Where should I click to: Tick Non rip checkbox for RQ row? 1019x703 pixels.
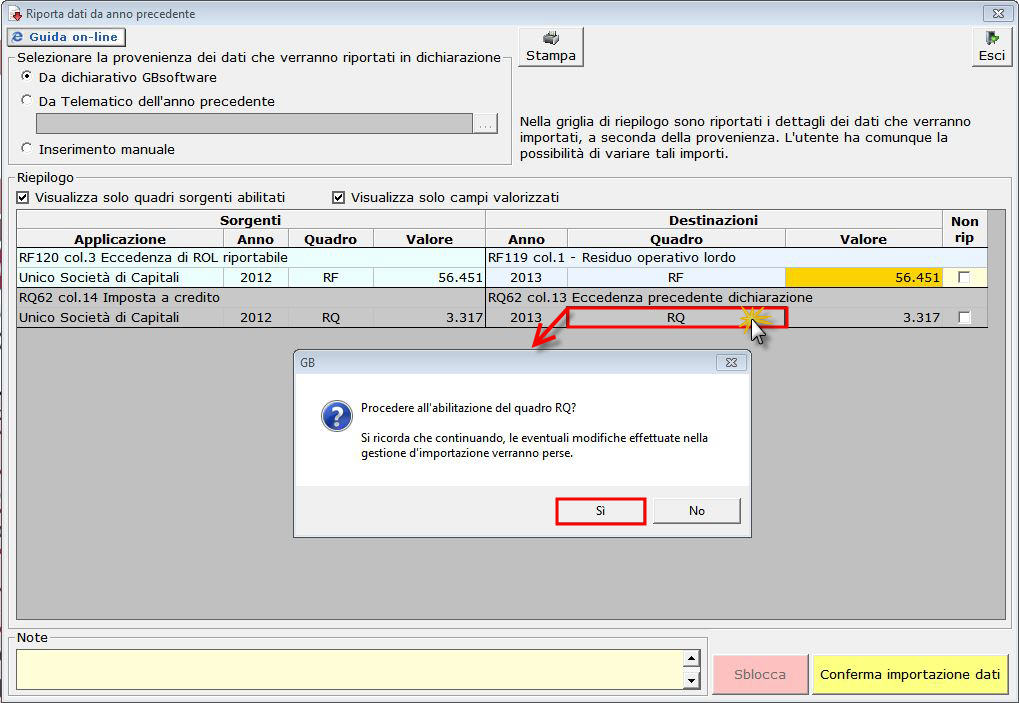point(964,318)
